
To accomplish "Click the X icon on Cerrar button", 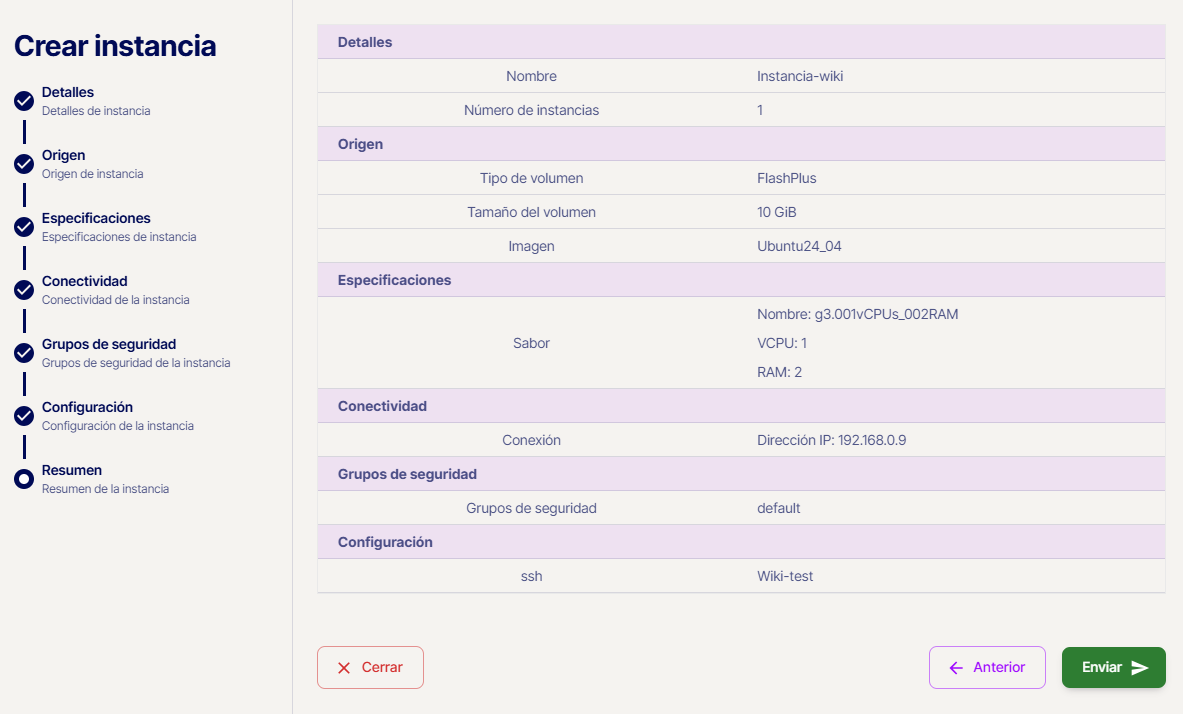I will (344, 668).
